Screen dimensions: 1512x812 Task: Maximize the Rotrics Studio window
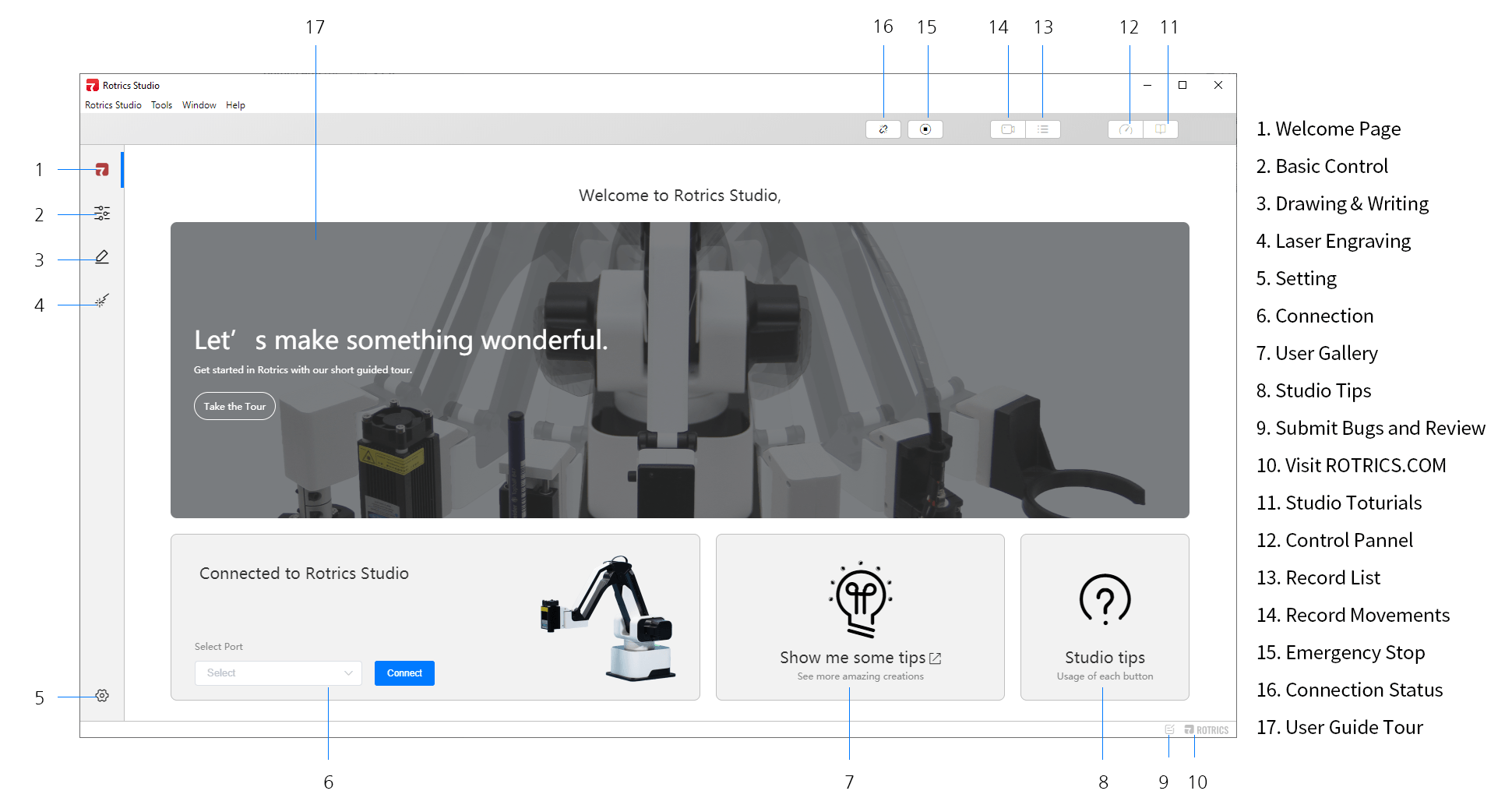(1182, 86)
